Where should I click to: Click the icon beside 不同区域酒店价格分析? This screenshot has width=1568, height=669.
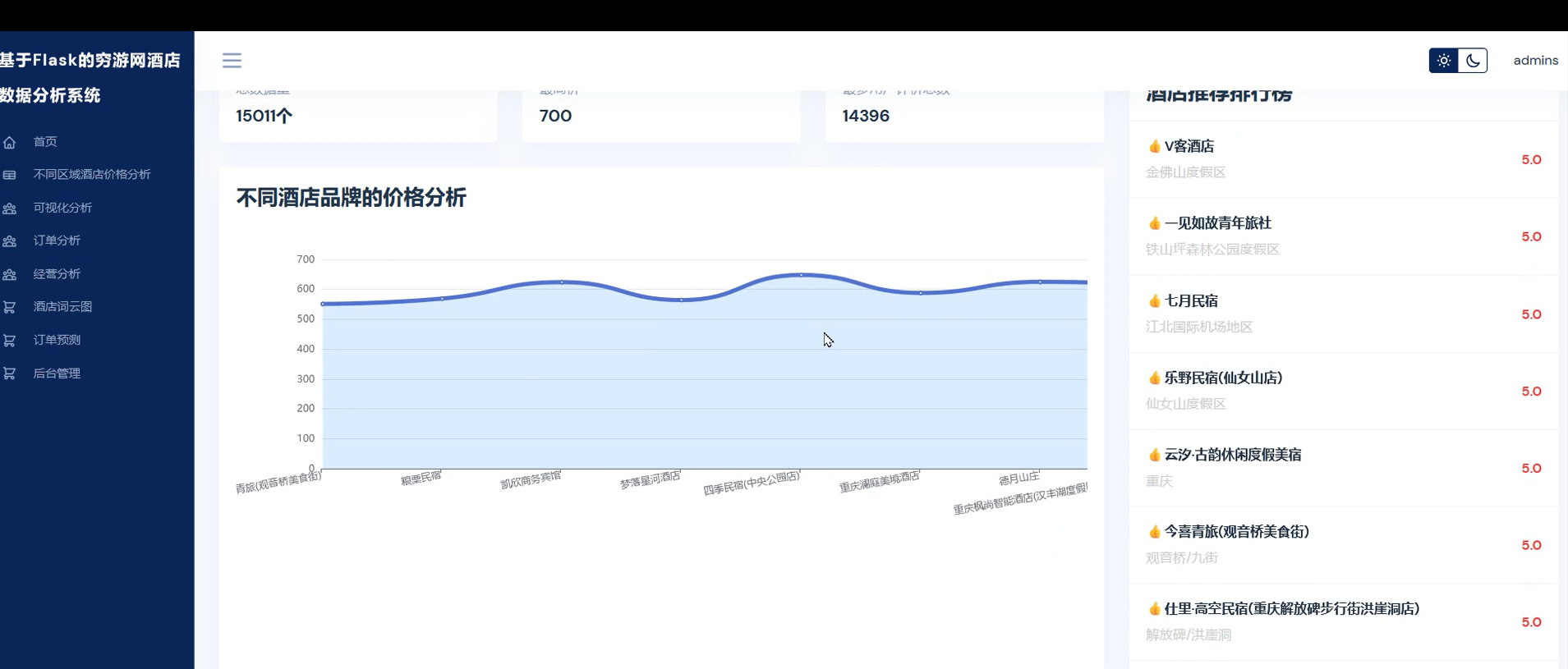click(10, 175)
